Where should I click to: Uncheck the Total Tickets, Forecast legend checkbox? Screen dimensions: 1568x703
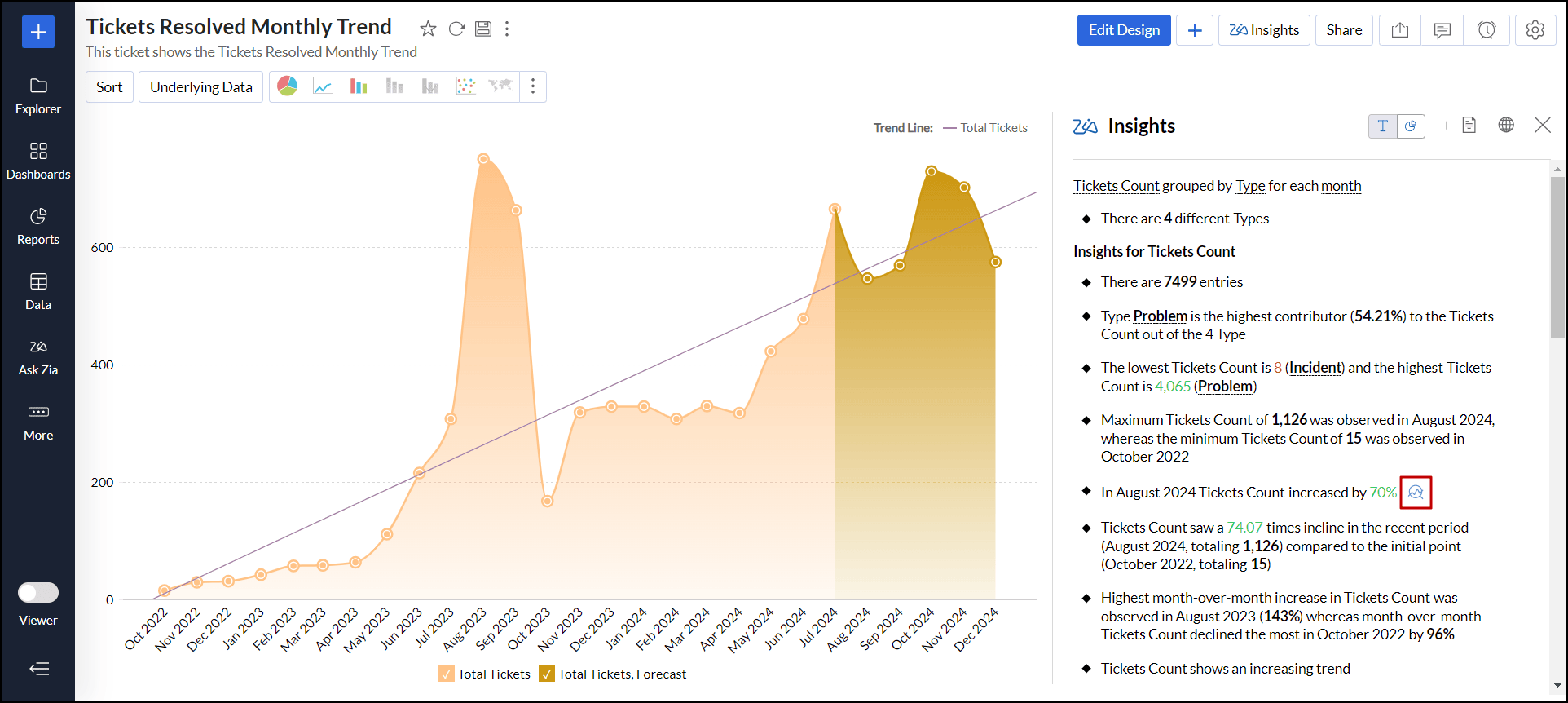coord(547,674)
